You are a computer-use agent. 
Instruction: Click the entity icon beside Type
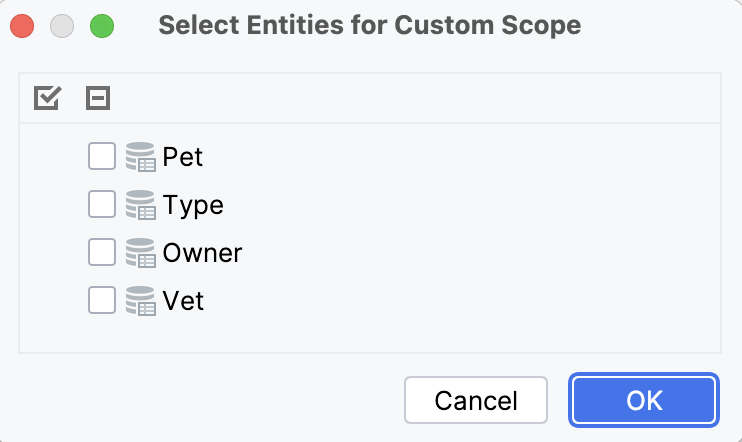(141, 205)
